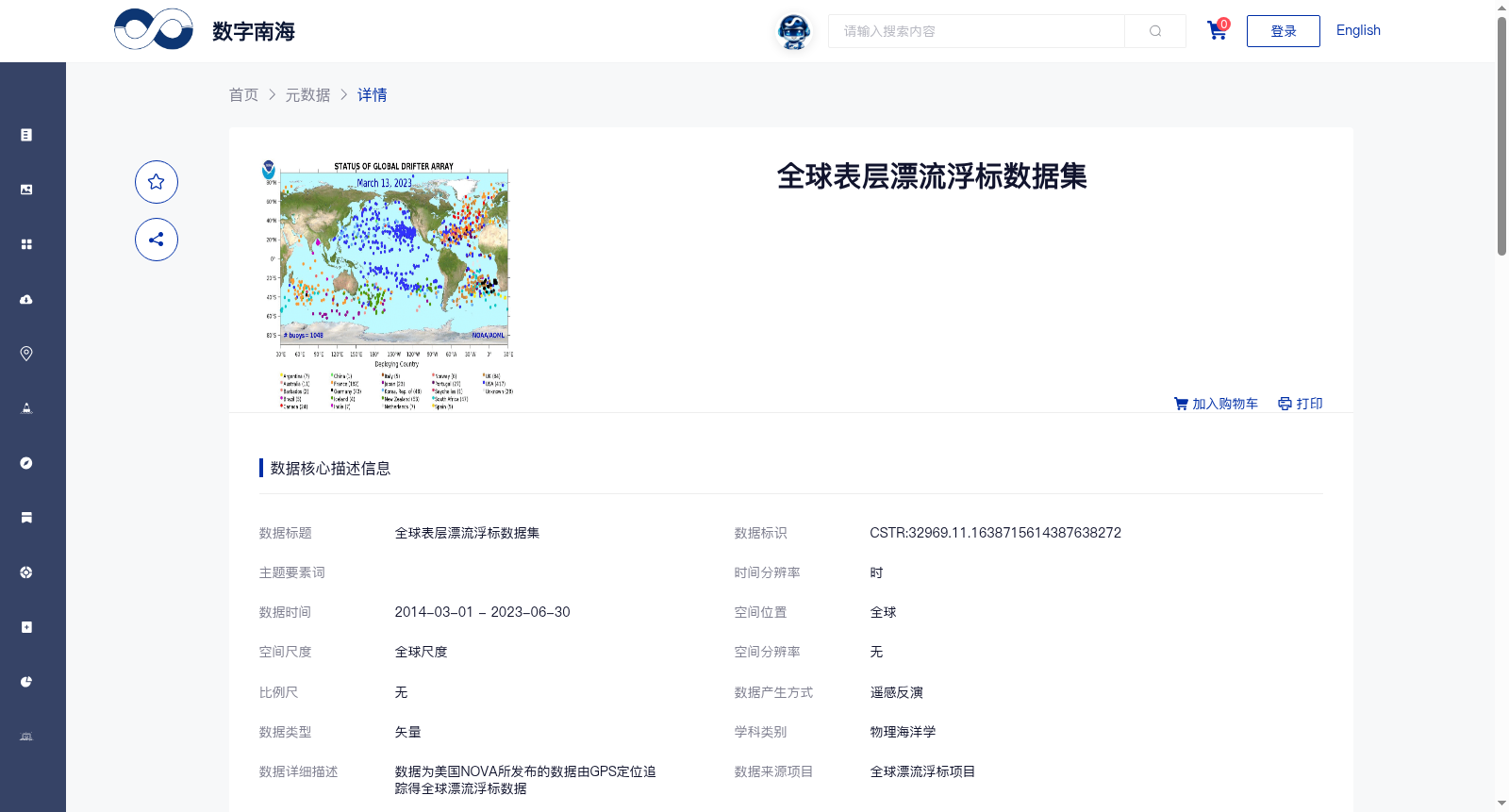1509x812 pixels.
Task: Click the description starting 数据为美国NOVA所发布
Action: (525, 780)
